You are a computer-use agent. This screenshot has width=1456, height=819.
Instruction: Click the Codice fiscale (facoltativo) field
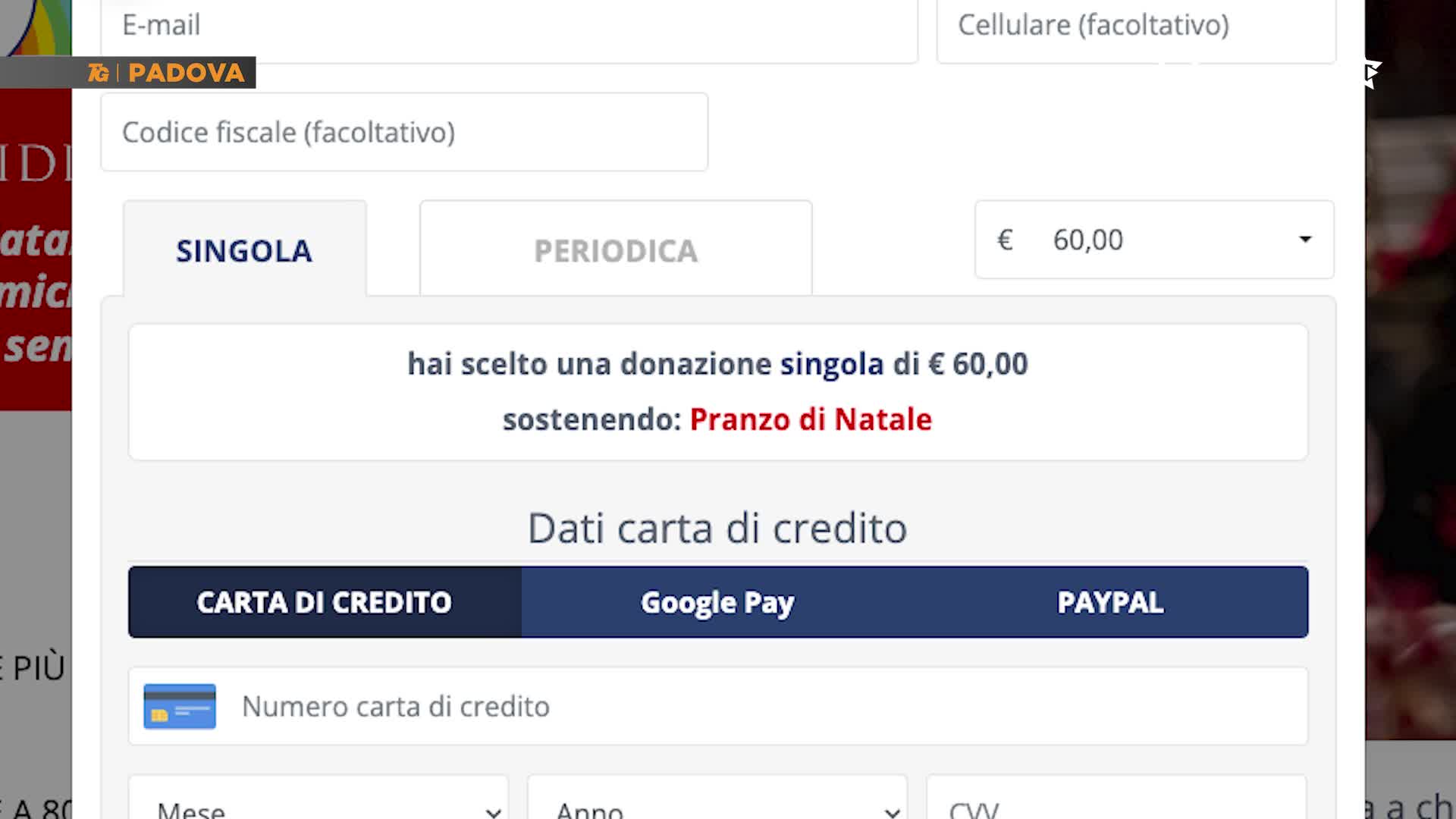(404, 133)
